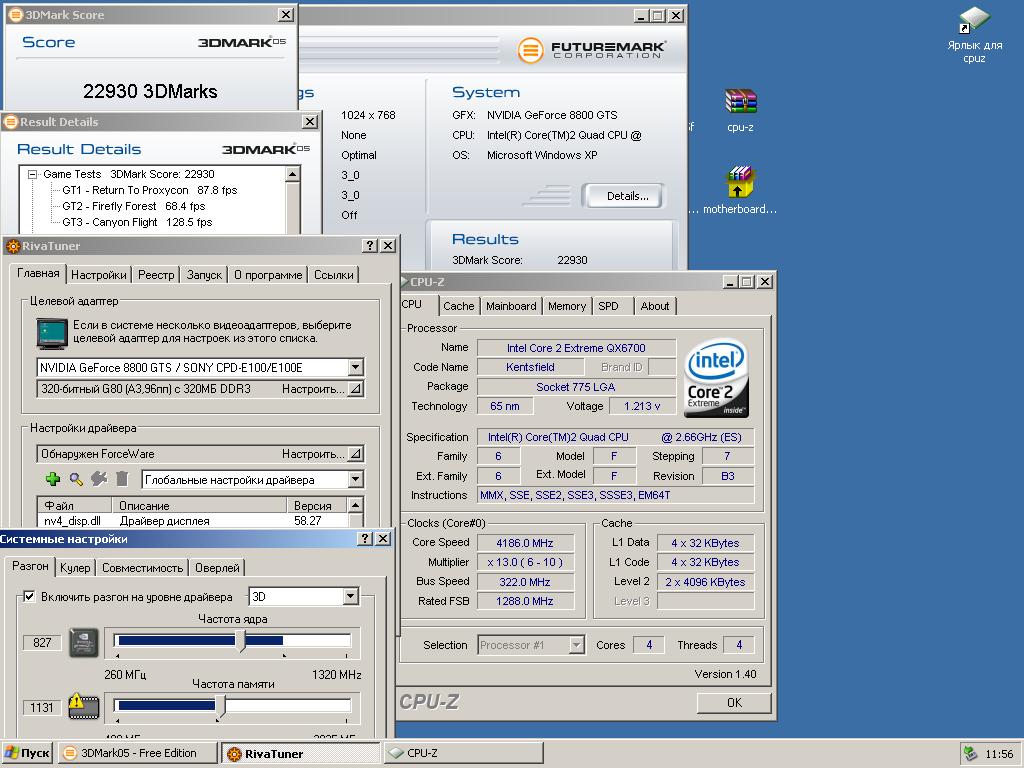This screenshot has height=768, width=1024.
Task: Click the Intel Core 2 Extreme logo
Action: click(x=716, y=377)
